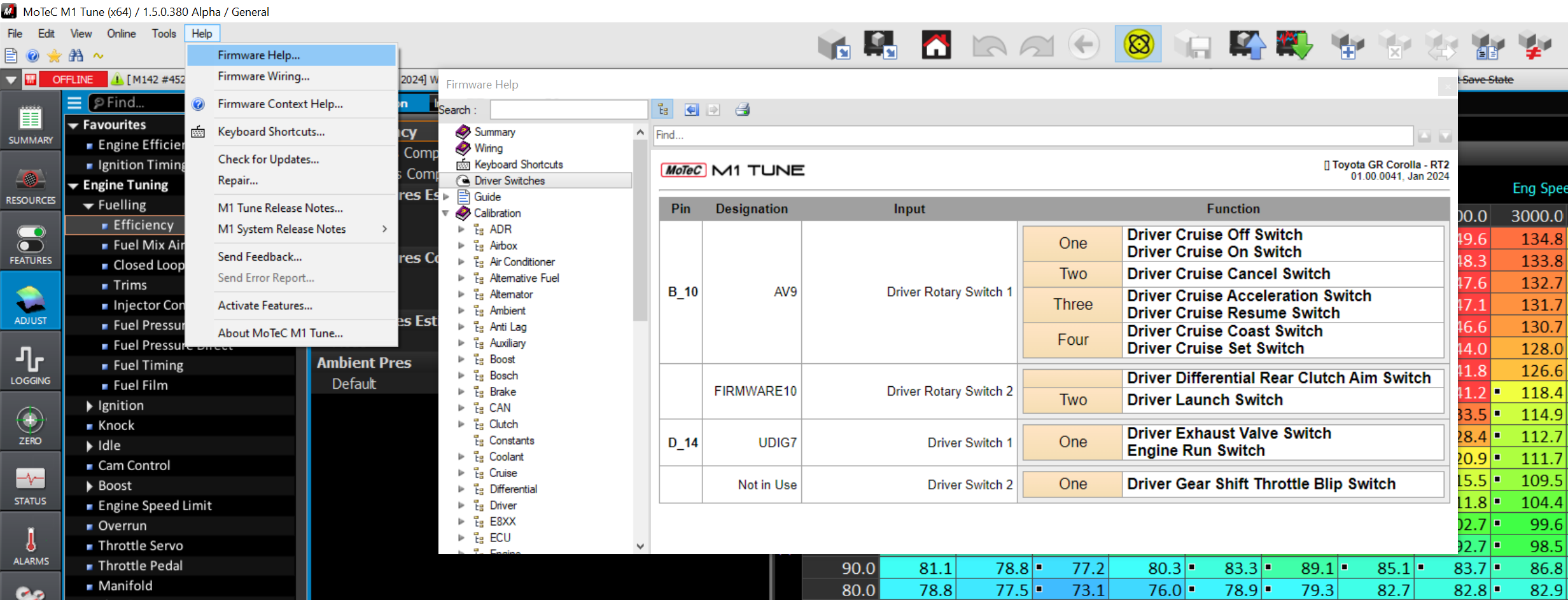
Task: Click the Home toolbar icon
Action: point(935,45)
